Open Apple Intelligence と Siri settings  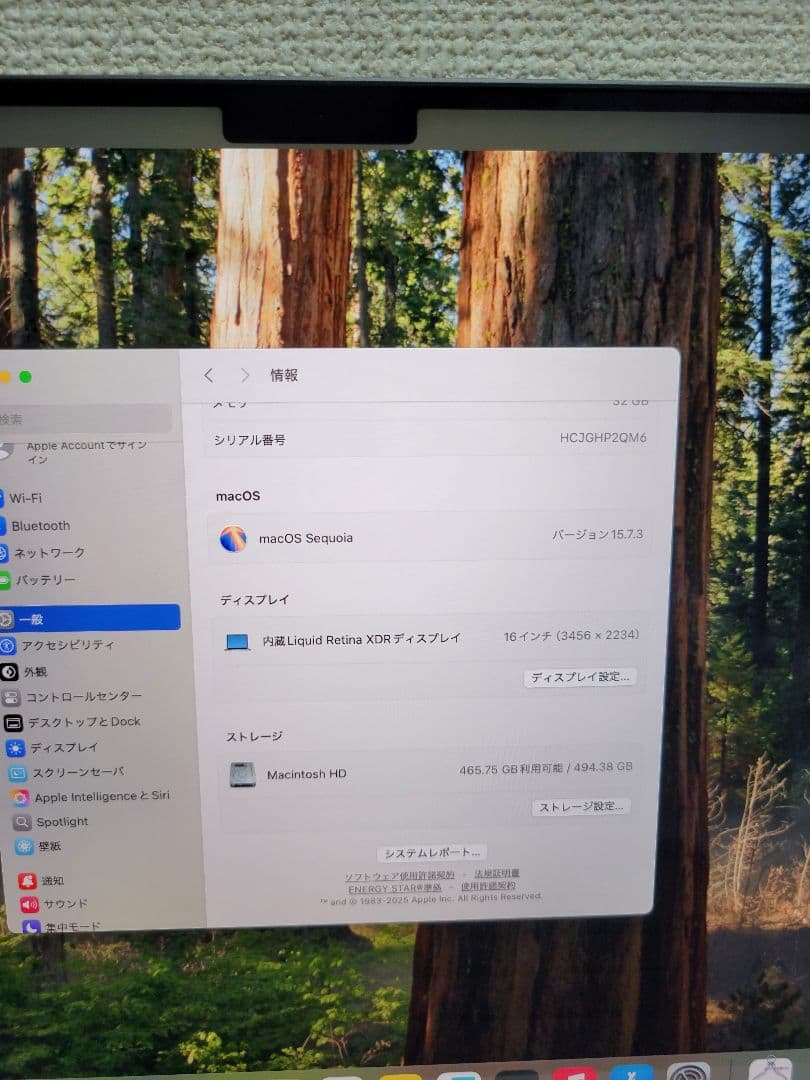92,797
